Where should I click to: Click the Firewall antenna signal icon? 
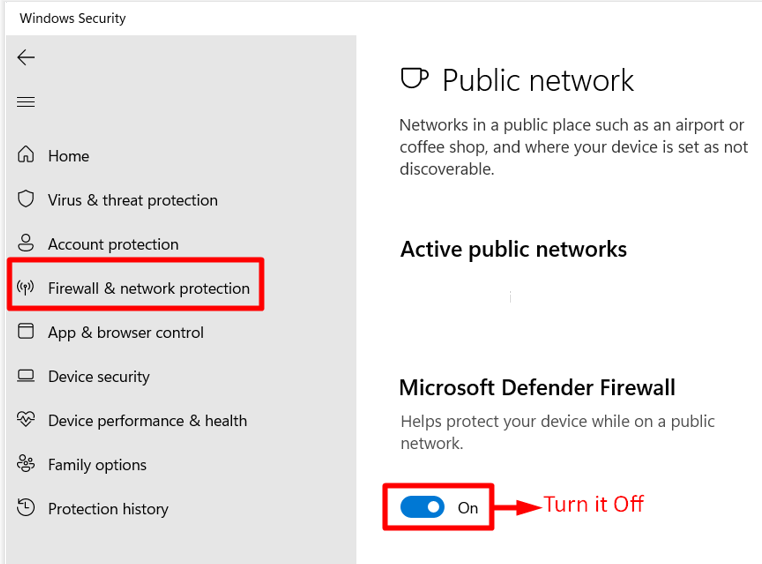(x=26, y=288)
